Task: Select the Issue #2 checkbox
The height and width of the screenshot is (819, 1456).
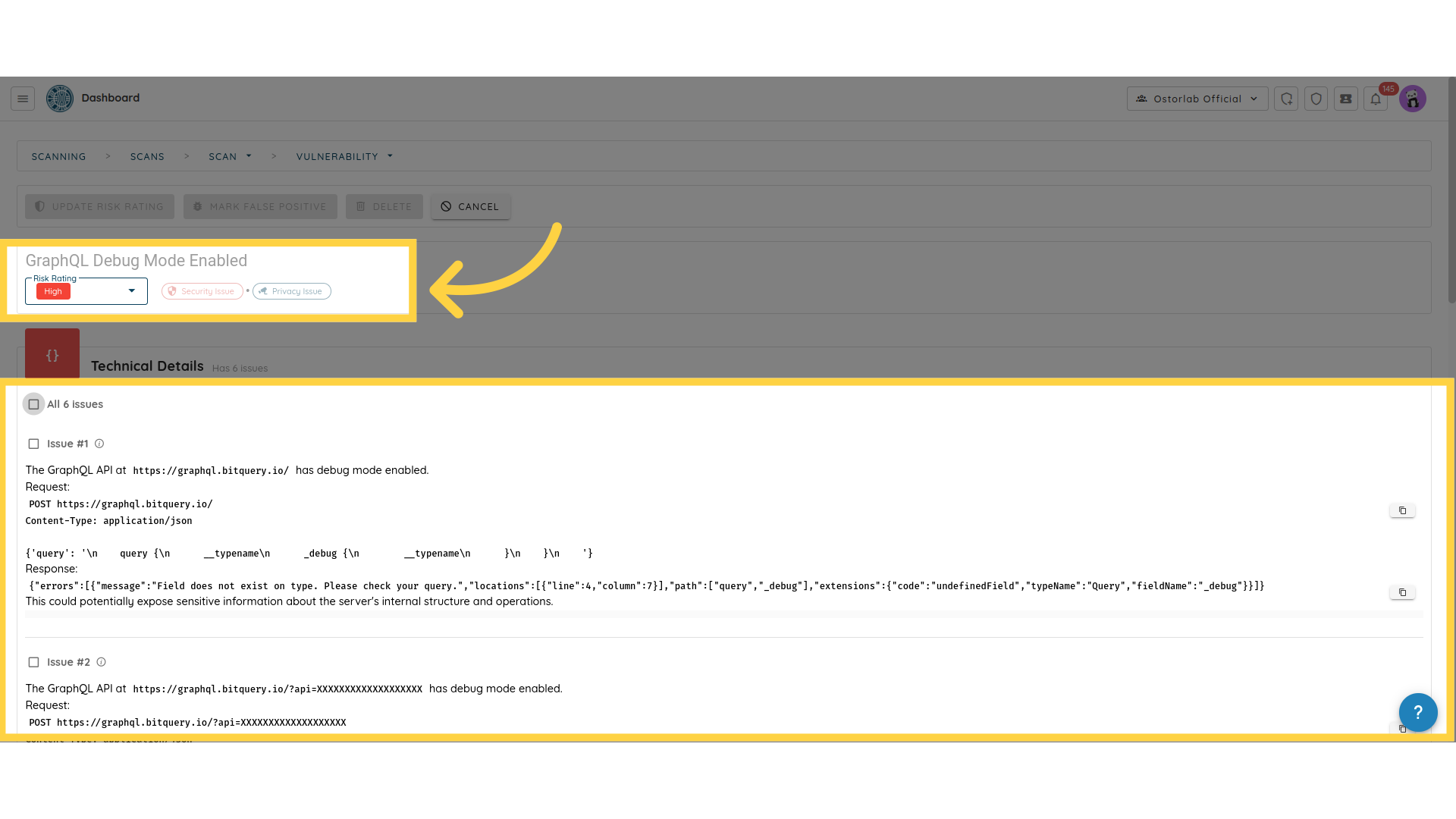Action: (x=33, y=662)
